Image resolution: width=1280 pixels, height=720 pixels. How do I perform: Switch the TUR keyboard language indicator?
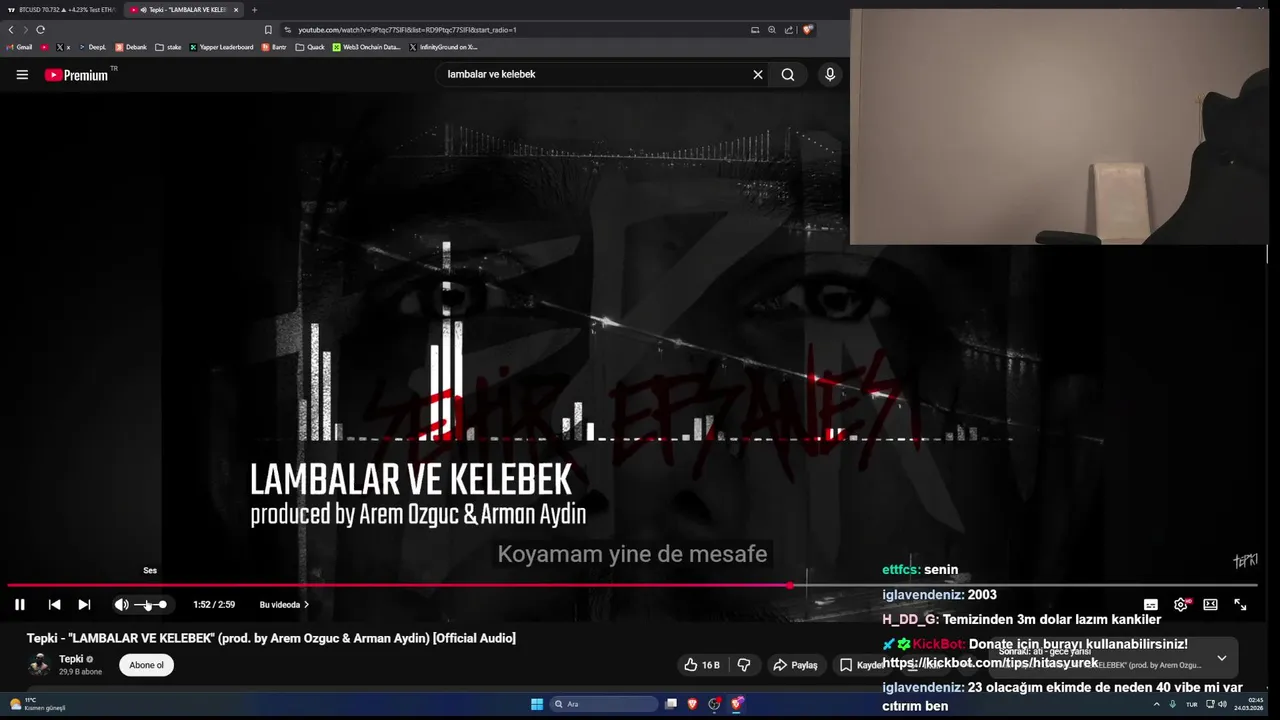[1191, 704]
